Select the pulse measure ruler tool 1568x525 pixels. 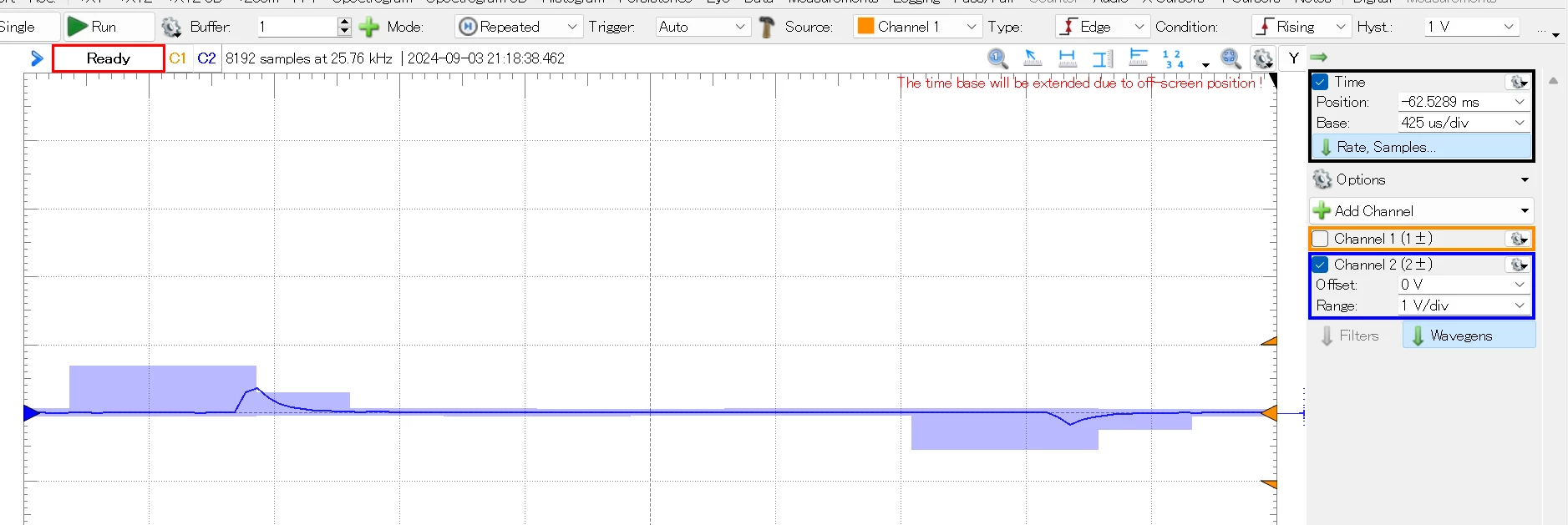point(1138,58)
